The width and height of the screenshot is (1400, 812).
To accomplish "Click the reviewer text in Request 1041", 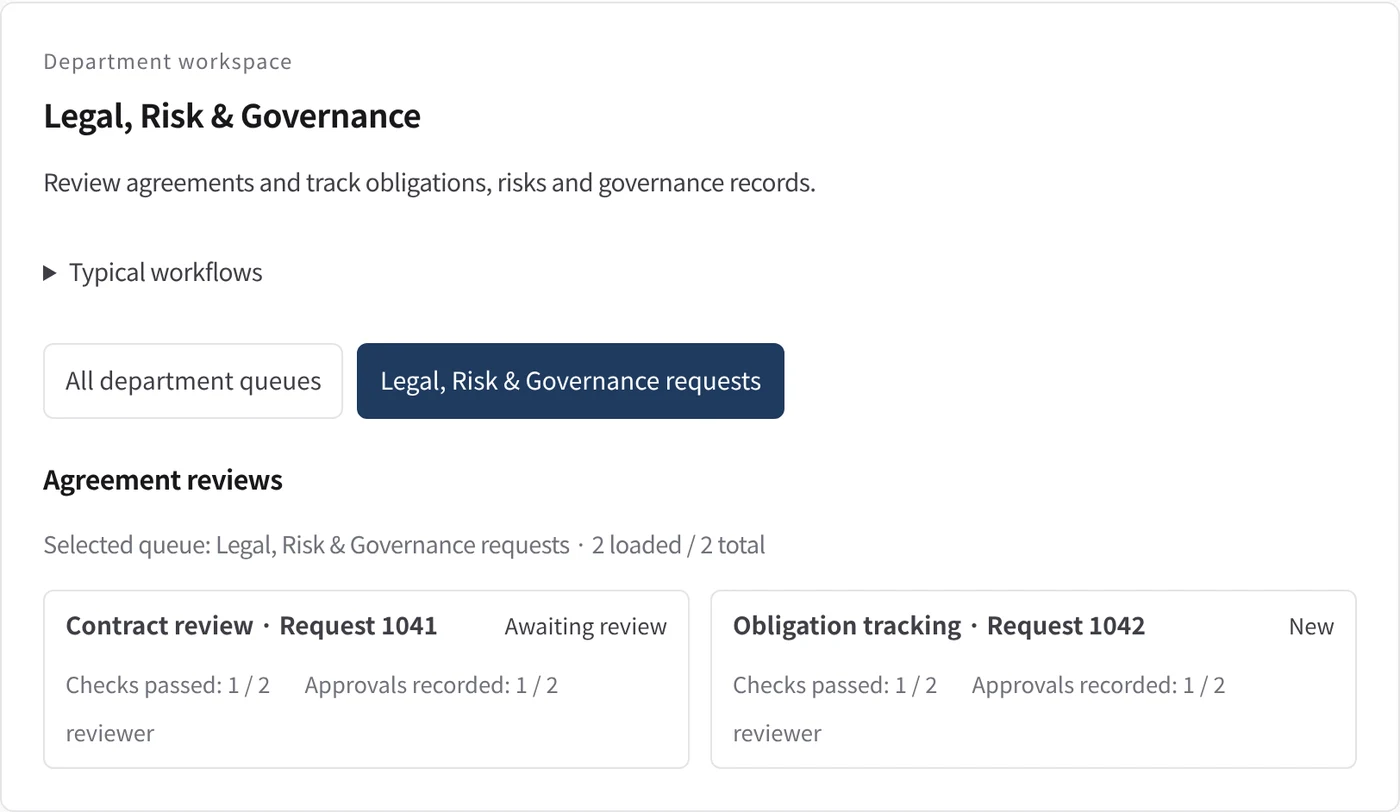I will [110, 733].
